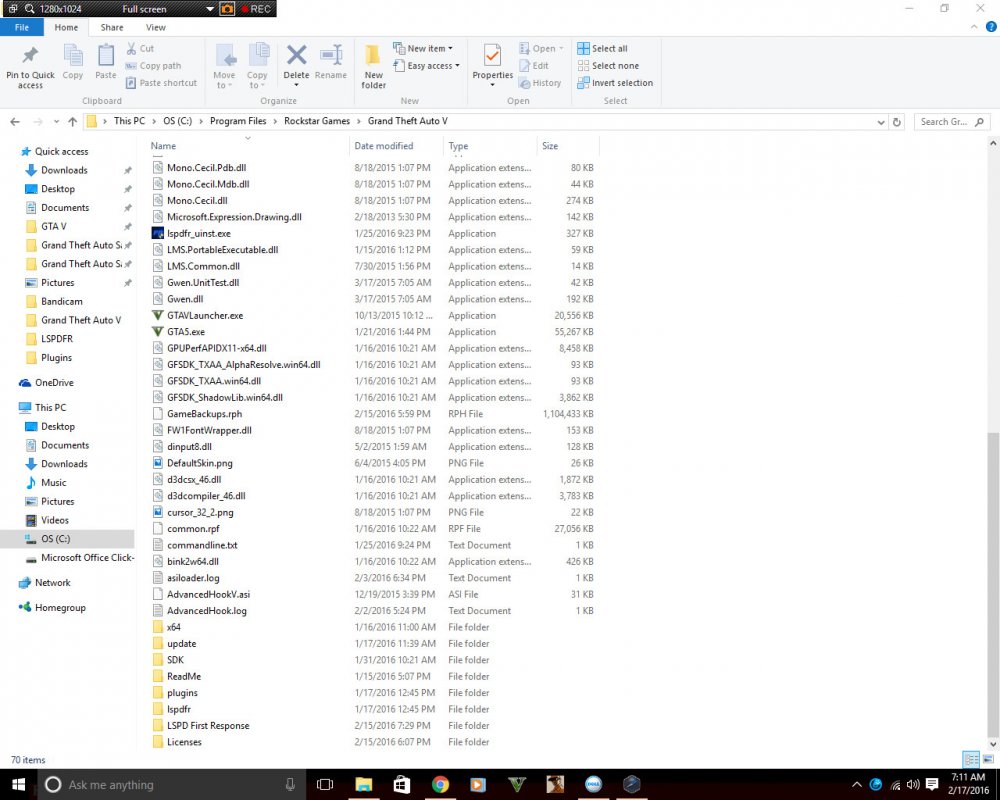Click History in Open group
1000x800 pixels.
540,83
